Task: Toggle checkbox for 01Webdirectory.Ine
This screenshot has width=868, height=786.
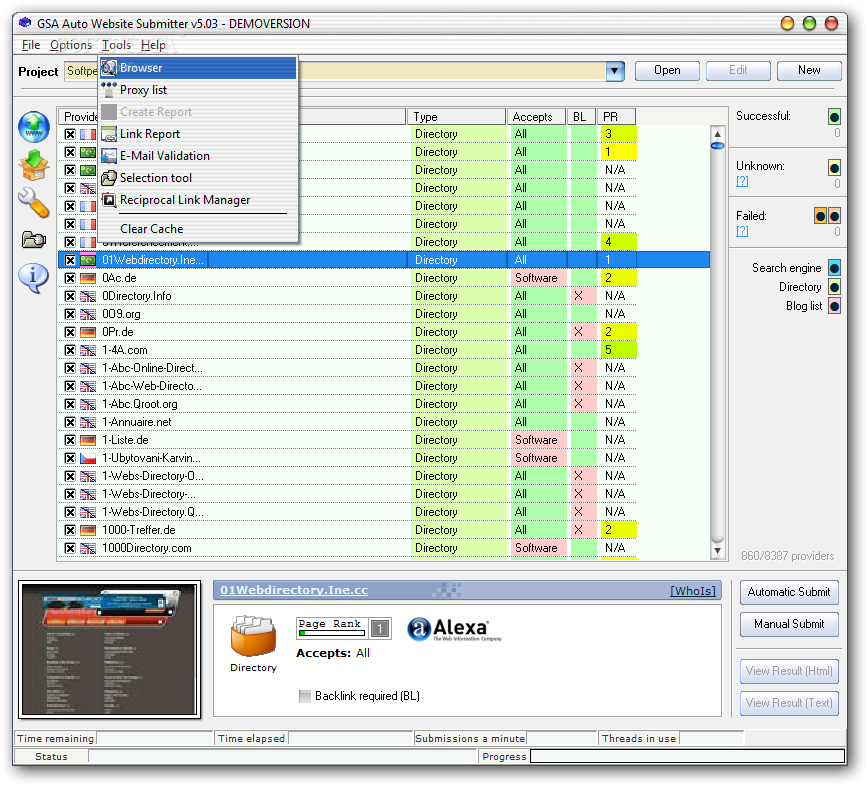Action: pyautogui.click(x=70, y=260)
